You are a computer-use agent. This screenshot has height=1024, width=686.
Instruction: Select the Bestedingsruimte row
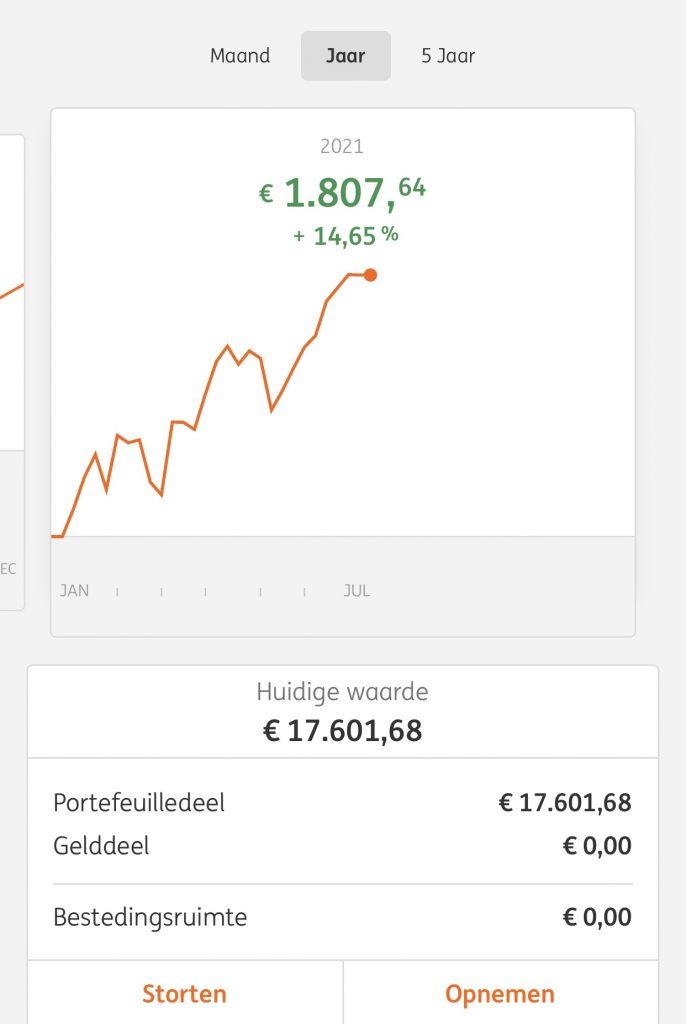(342, 917)
